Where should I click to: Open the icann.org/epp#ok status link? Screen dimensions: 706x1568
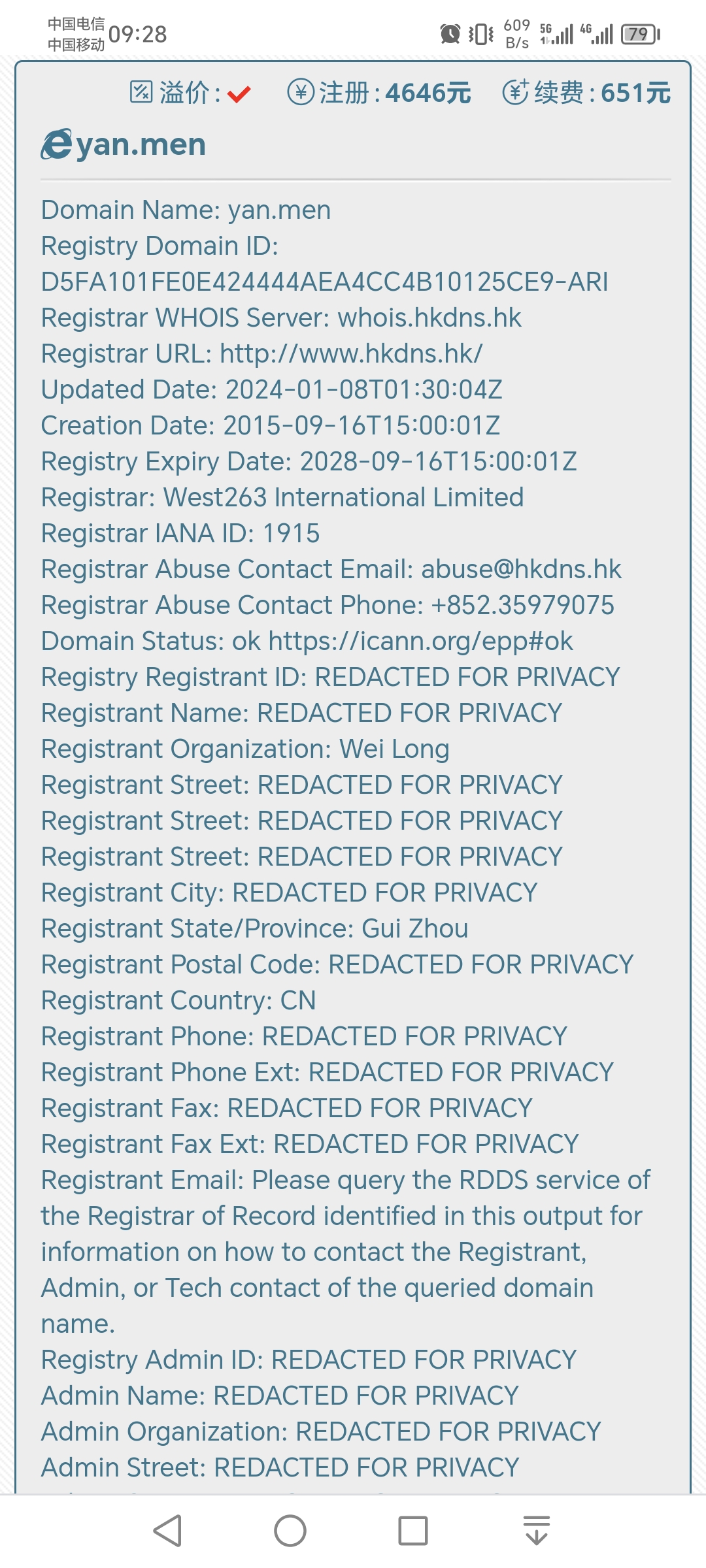coord(420,642)
